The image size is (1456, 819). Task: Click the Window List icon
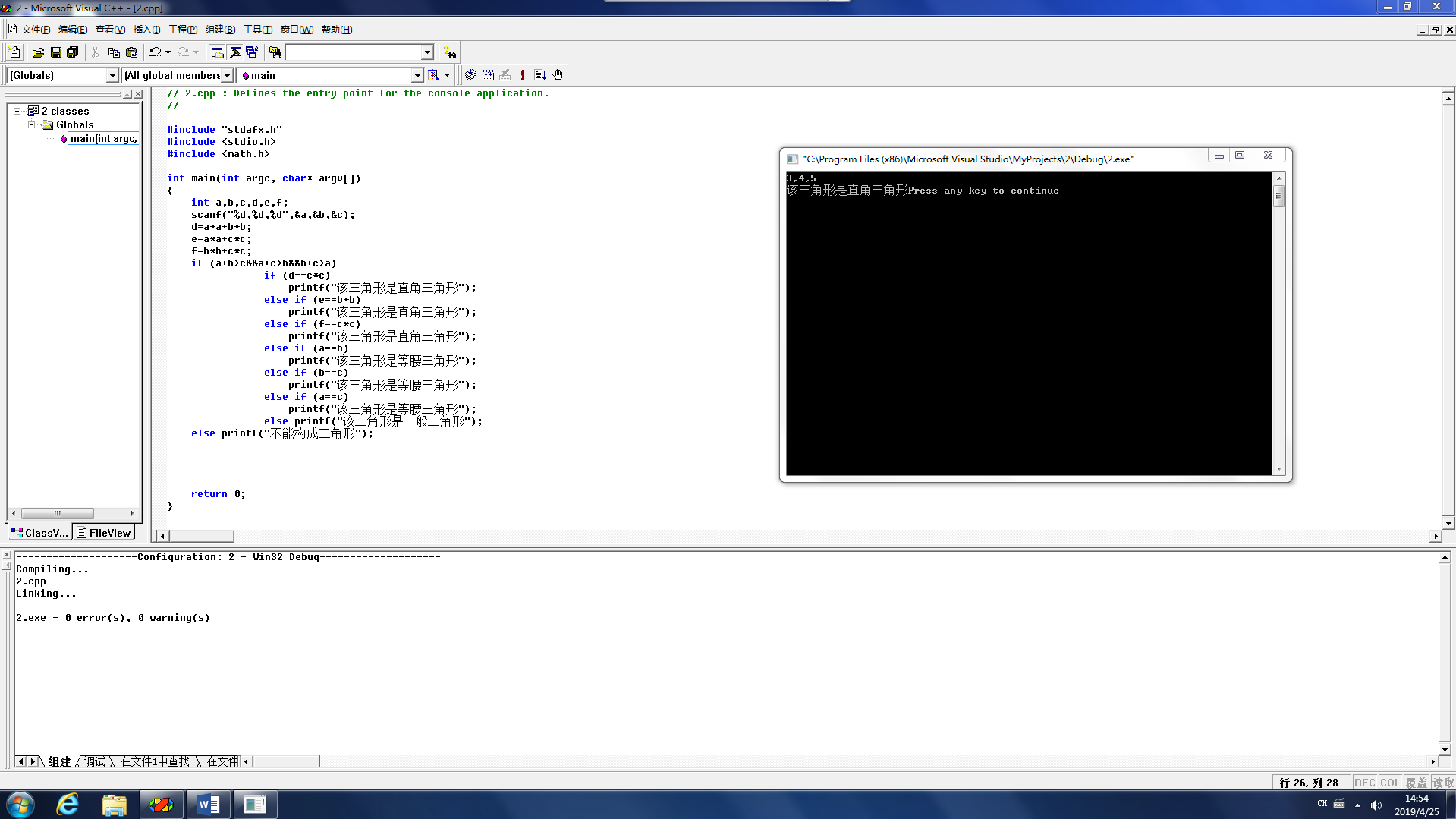(x=252, y=52)
